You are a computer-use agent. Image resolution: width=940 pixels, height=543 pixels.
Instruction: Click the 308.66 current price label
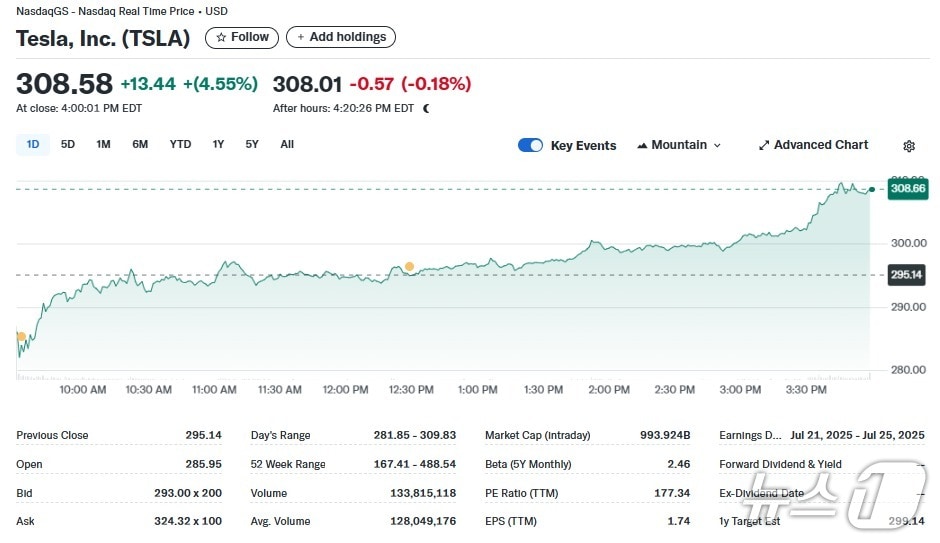(907, 188)
